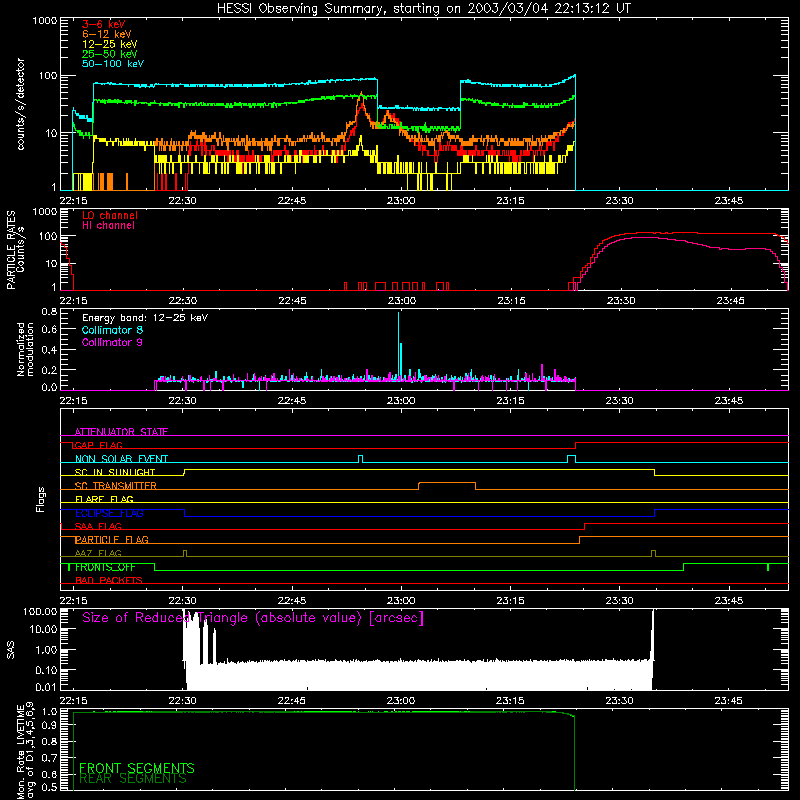Click the 'FLARE_FLAG' label
The height and width of the screenshot is (800, 800).
pyautogui.click(x=104, y=499)
